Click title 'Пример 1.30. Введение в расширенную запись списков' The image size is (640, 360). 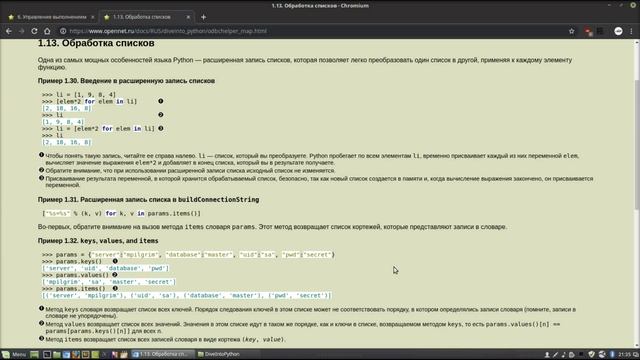point(126,81)
